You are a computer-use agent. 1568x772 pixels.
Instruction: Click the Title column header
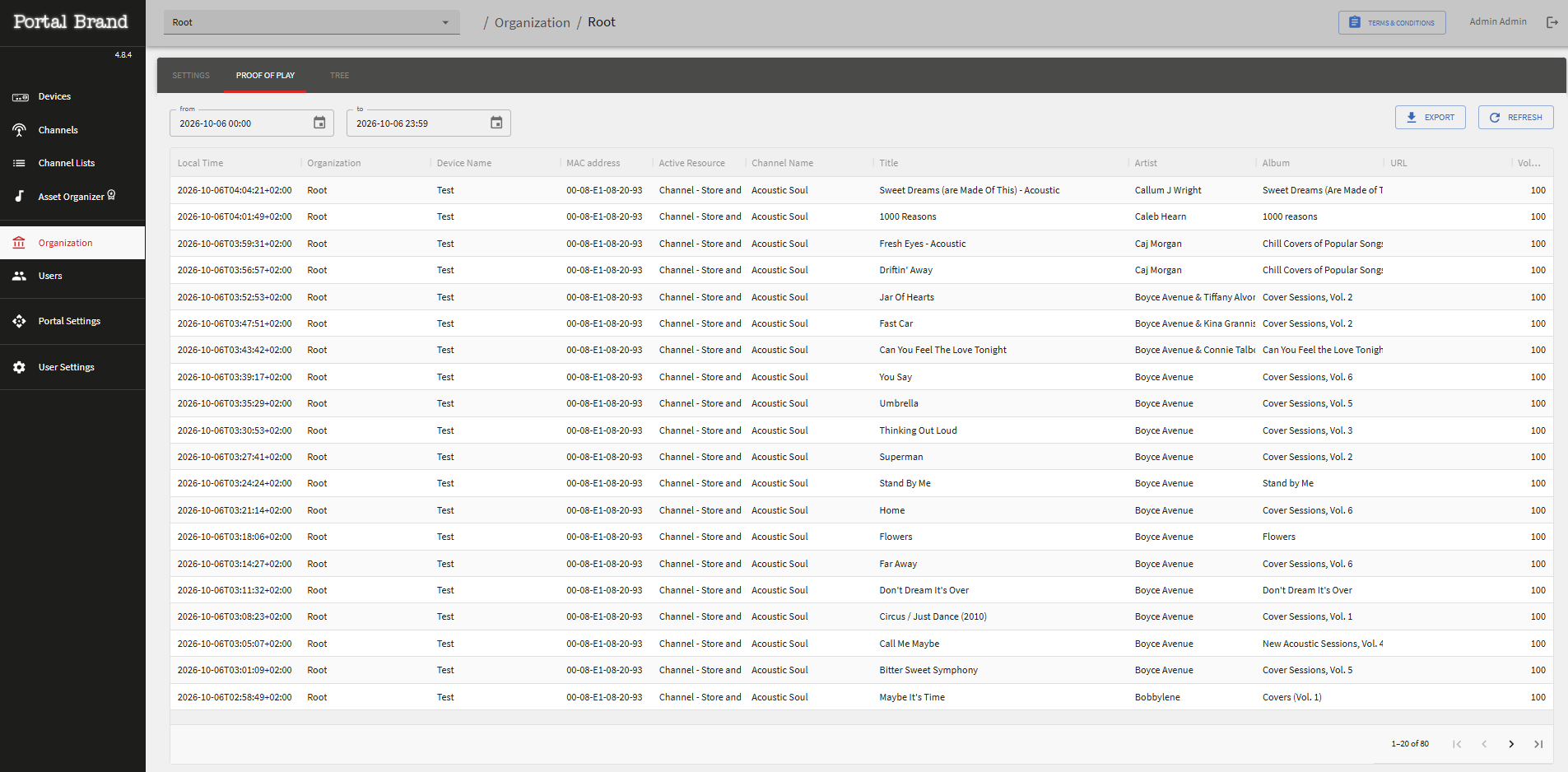[889, 163]
